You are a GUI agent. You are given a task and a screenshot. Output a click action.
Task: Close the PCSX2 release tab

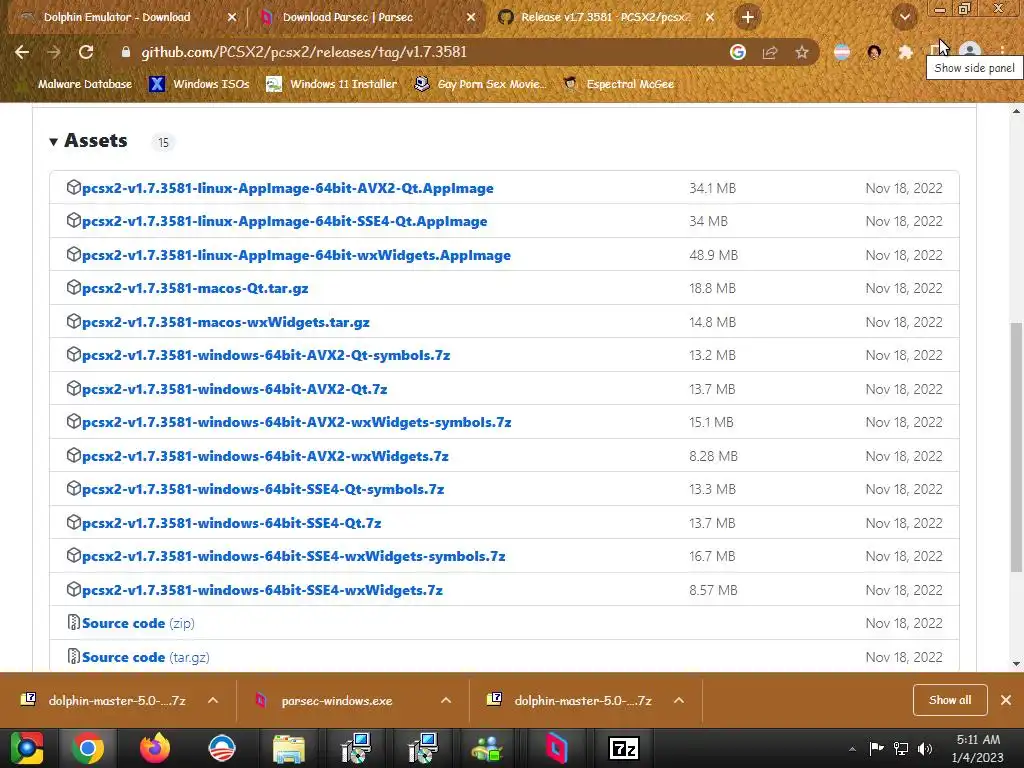point(710,18)
